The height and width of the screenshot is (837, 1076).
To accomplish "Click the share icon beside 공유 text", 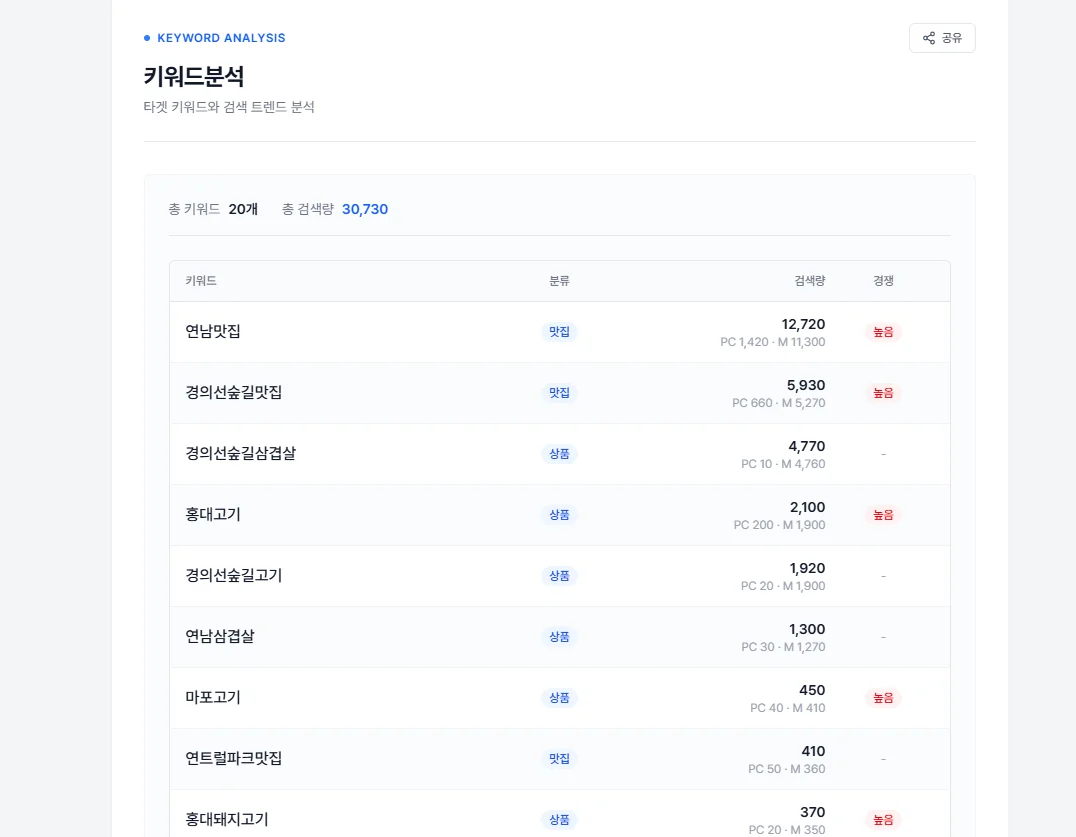I will pyautogui.click(x=927, y=37).
